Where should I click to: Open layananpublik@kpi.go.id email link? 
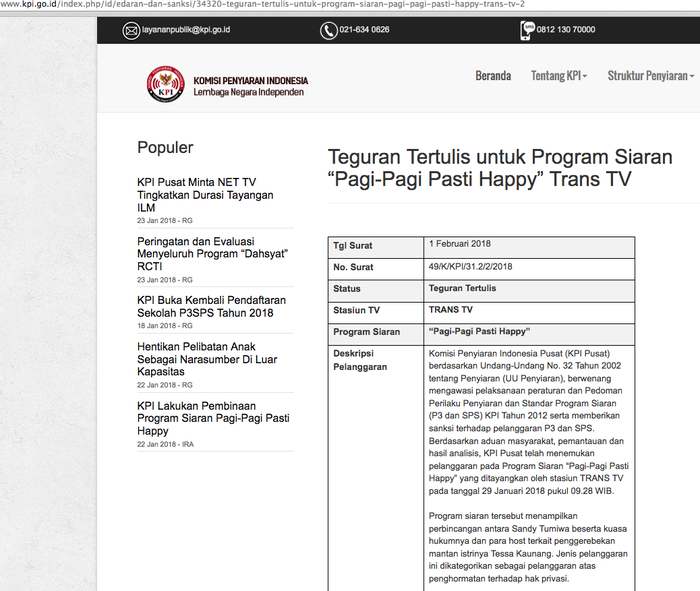[x=186, y=30]
